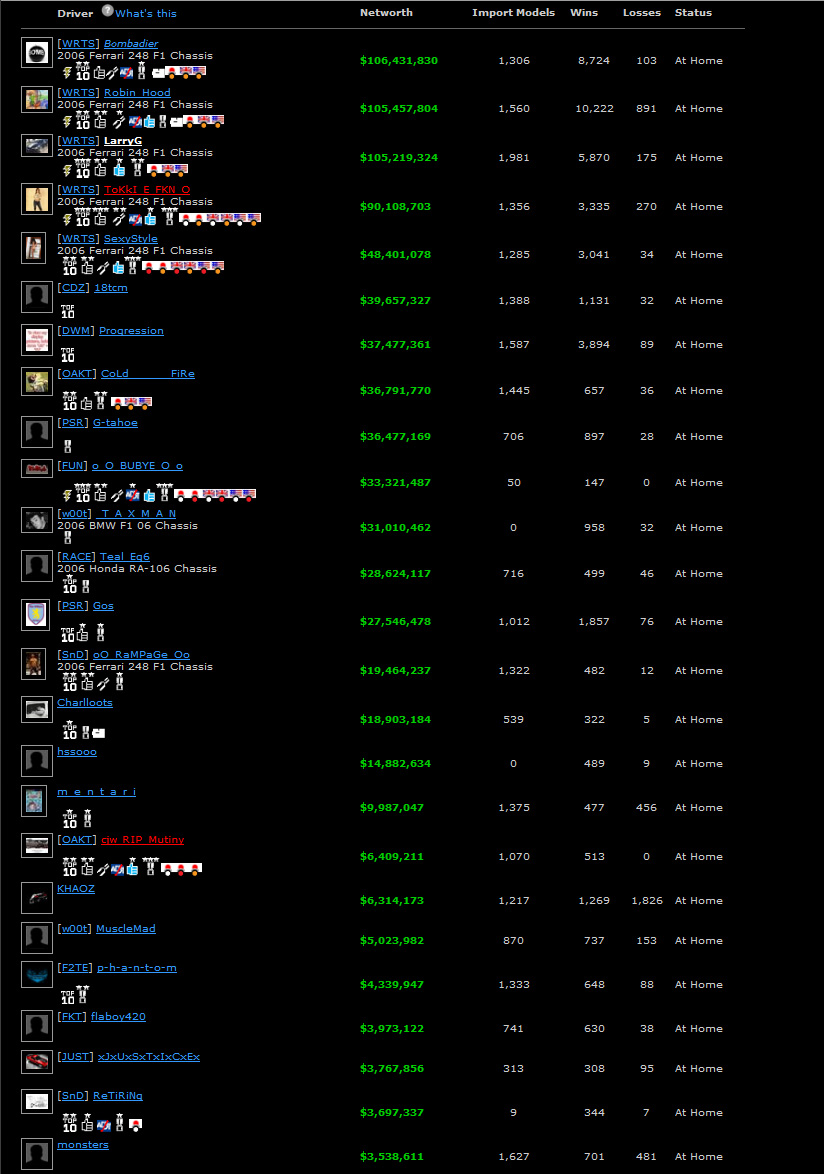The image size is (824, 1174).
Task: Click the medal badge under G-tahoe
Action: [x=68, y=447]
